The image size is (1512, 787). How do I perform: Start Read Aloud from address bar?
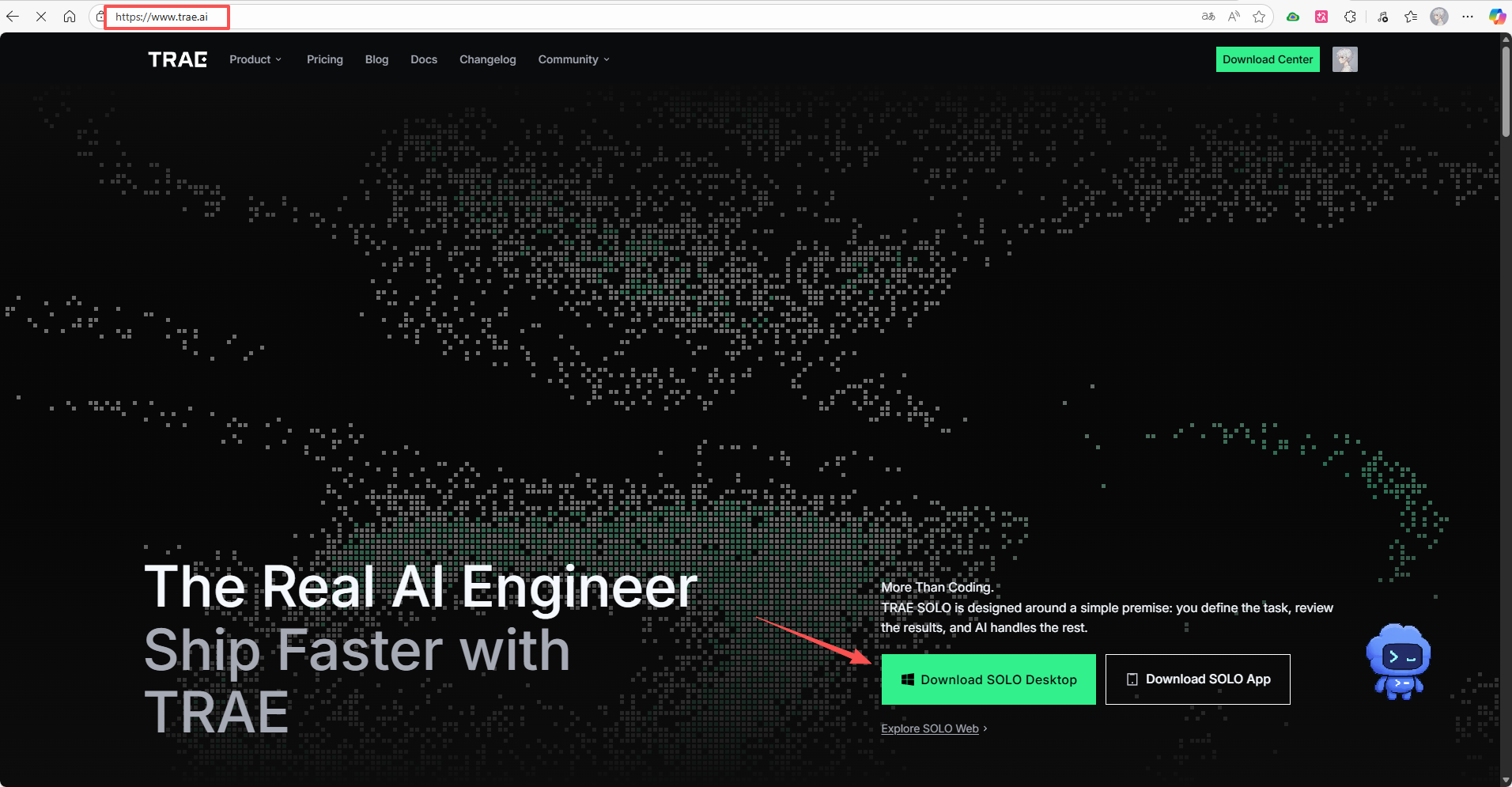pos(1234,17)
